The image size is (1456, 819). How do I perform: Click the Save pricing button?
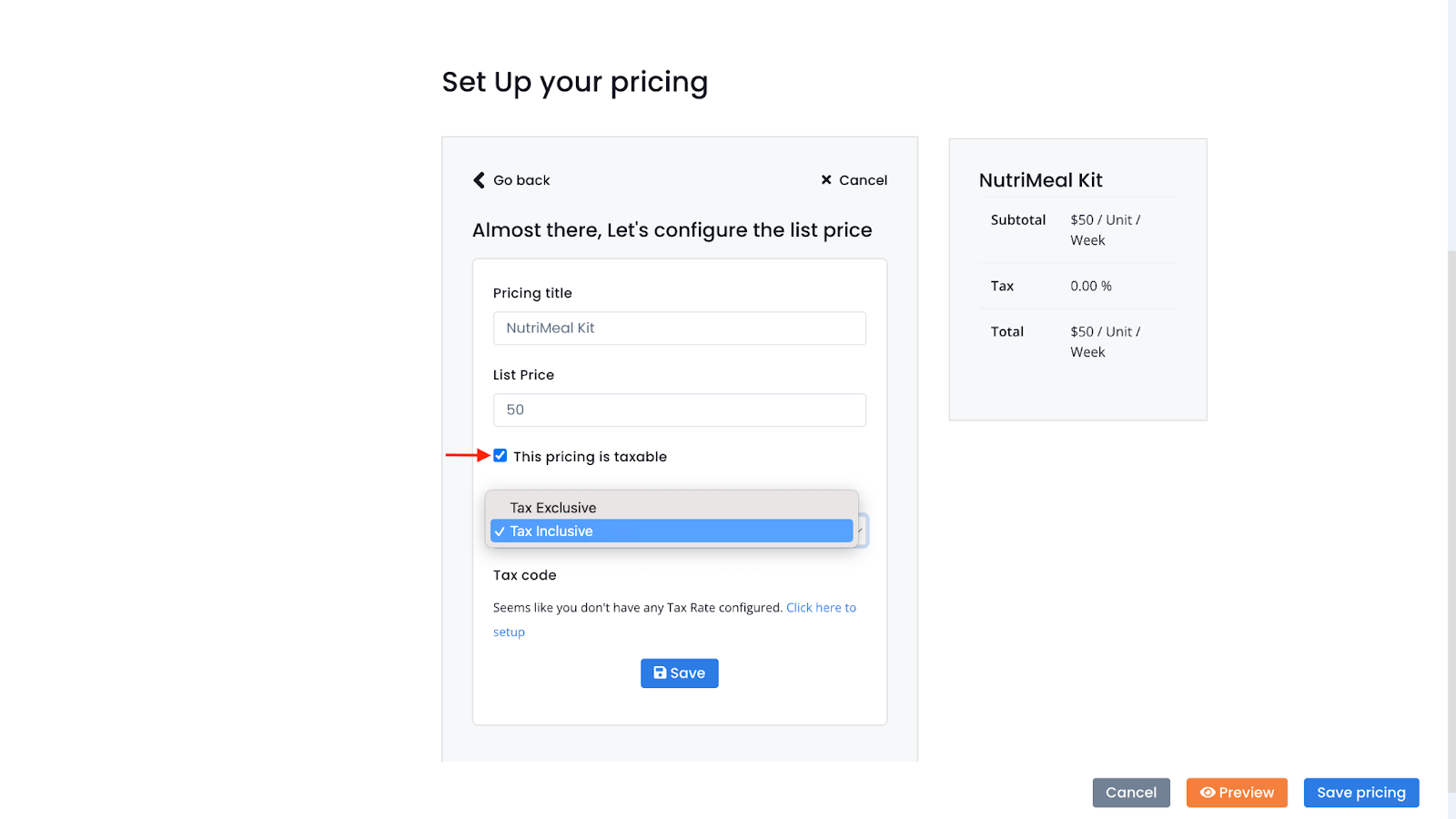(x=1361, y=793)
